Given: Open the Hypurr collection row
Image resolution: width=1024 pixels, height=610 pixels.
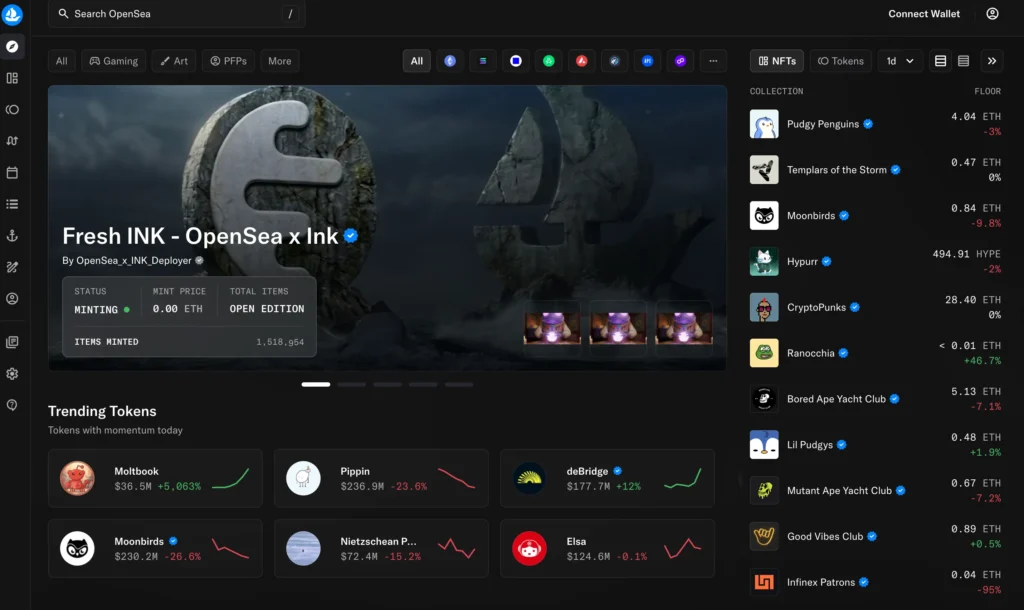Looking at the screenshot, I should (875, 261).
